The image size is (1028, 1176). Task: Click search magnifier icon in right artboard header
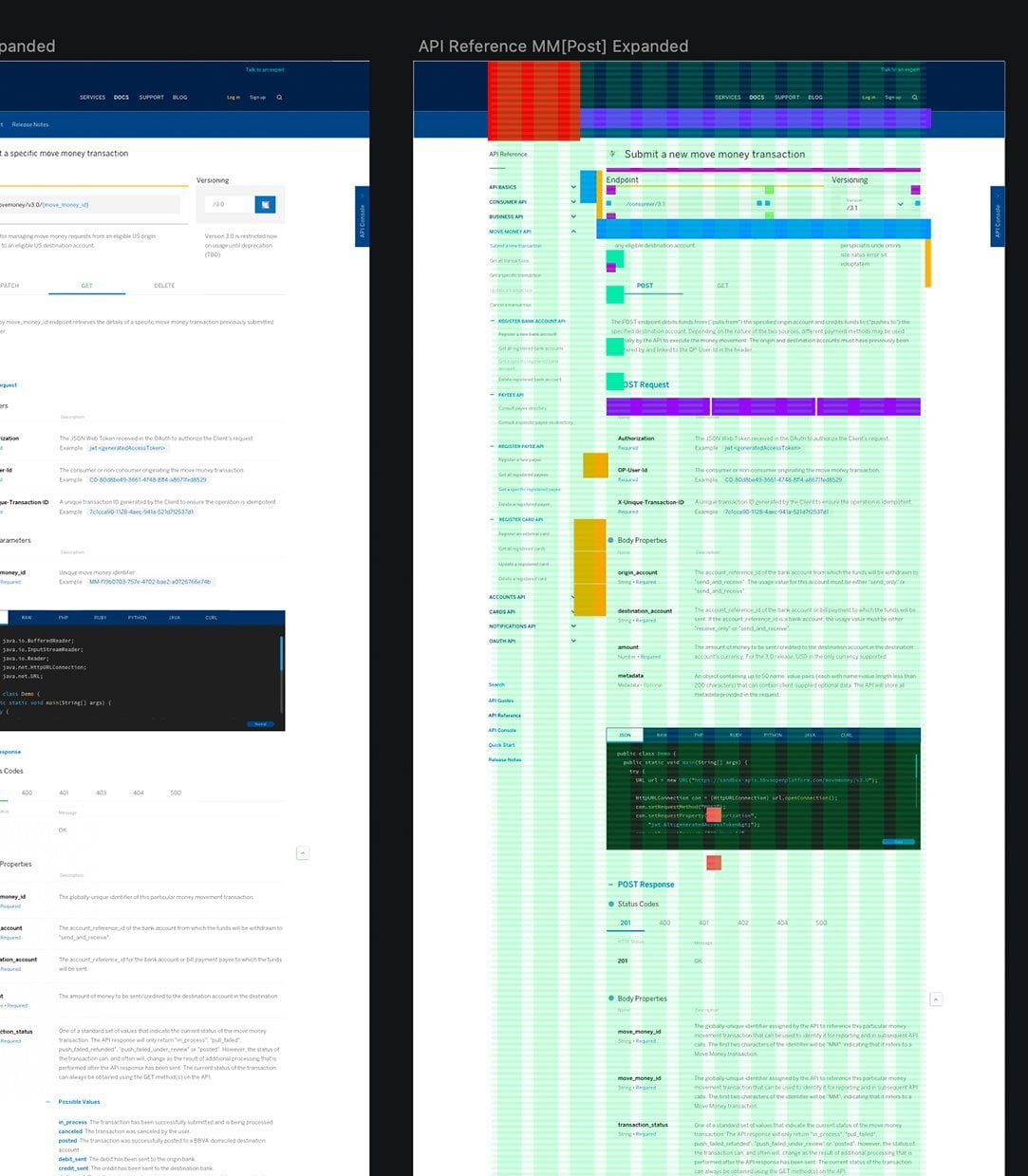point(915,97)
